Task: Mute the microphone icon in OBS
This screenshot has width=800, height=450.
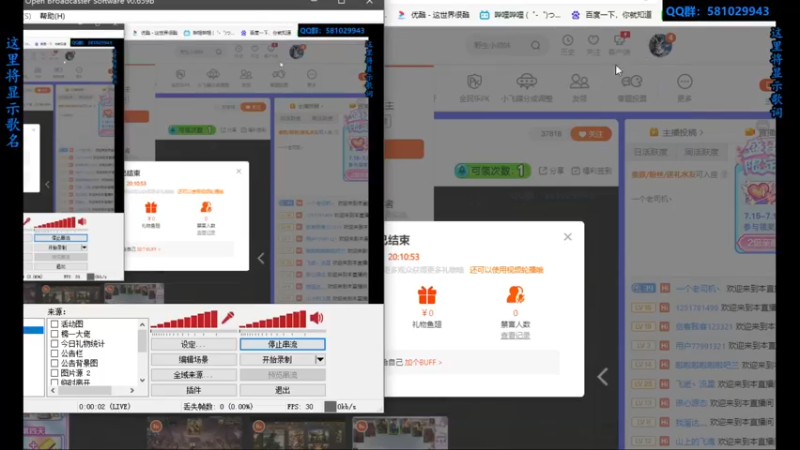Action: pyautogui.click(x=228, y=318)
